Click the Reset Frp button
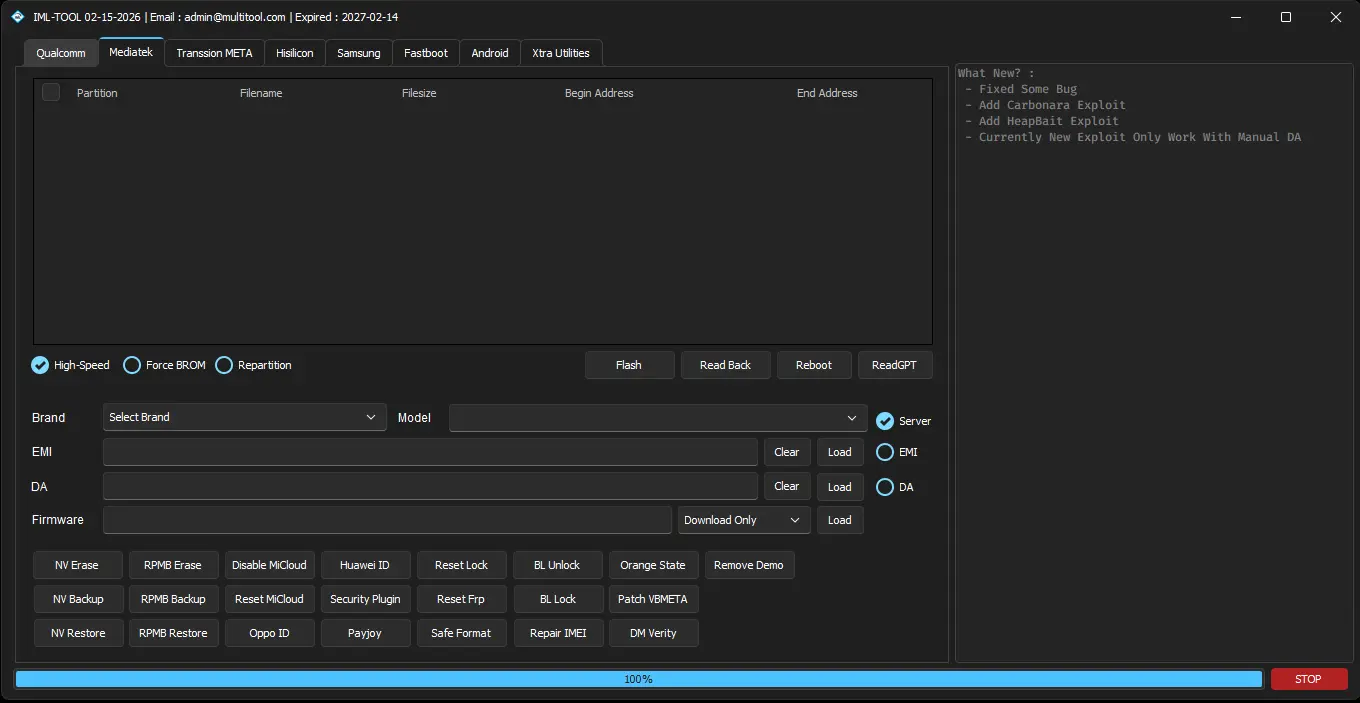The image size is (1360, 703). pyautogui.click(x=461, y=599)
